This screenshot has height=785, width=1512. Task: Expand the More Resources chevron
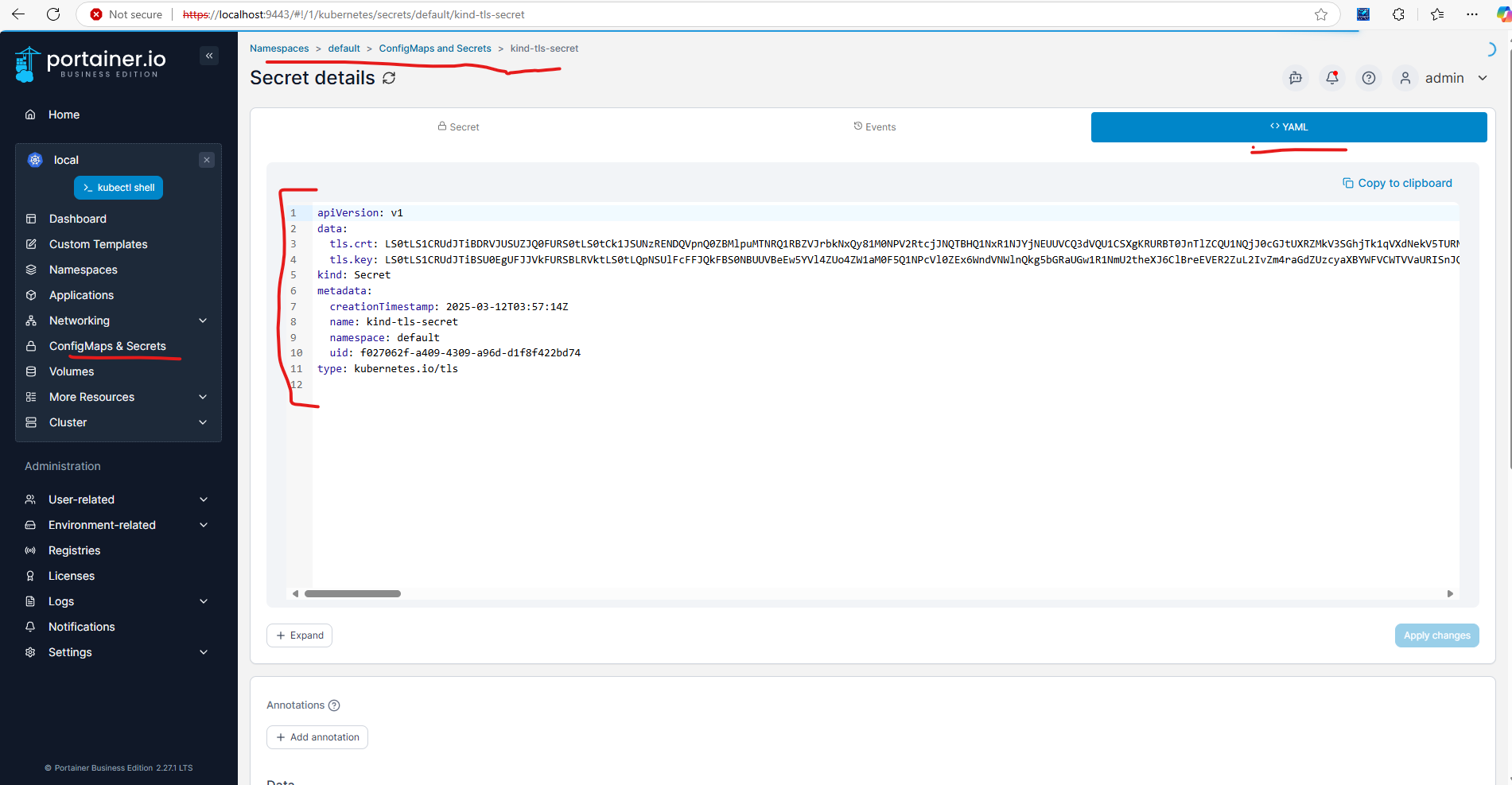pyautogui.click(x=203, y=397)
